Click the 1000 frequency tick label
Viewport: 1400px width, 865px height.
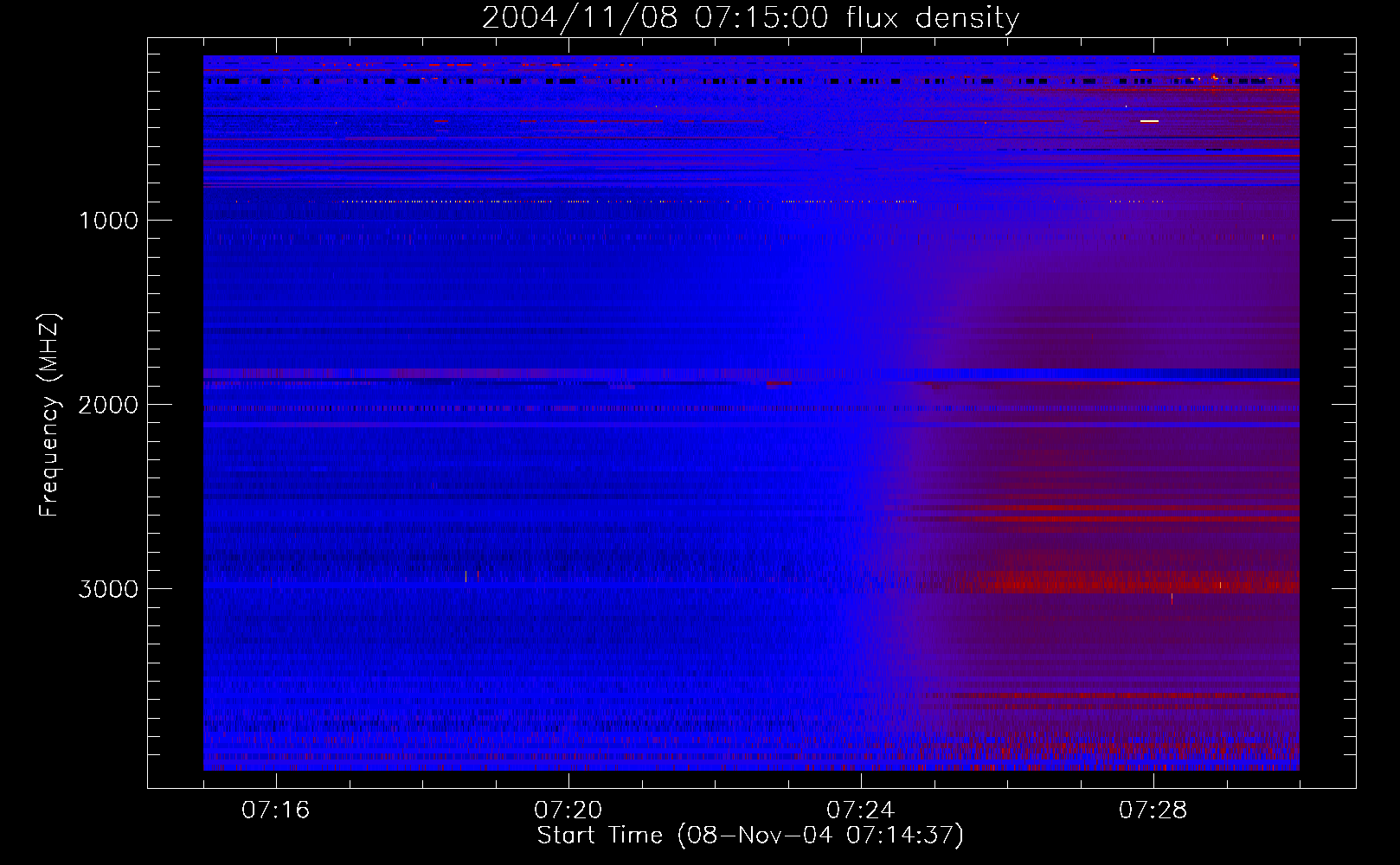108,221
